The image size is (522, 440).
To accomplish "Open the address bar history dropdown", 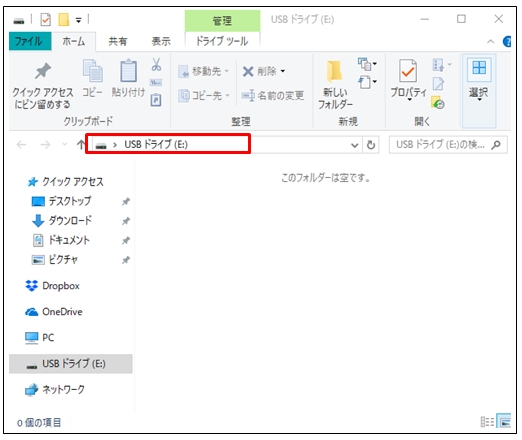I will pyautogui.click(x=355, y=145).
